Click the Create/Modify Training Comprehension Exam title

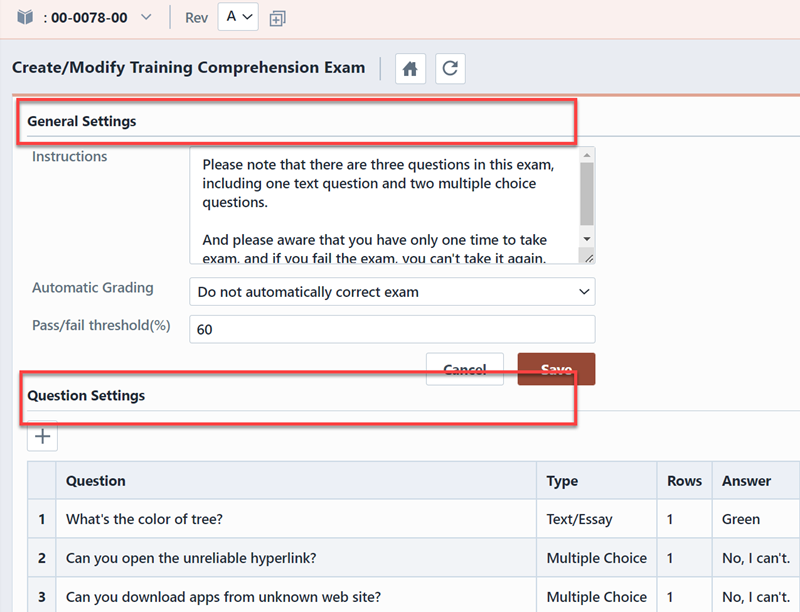pyautogui.click(x=189, y=67)
